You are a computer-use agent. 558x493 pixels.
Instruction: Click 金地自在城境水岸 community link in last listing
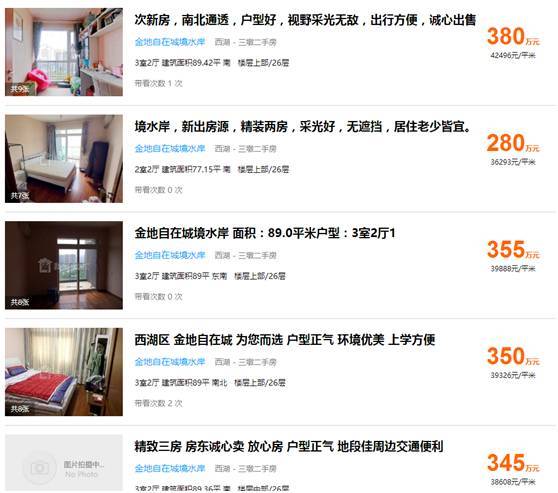(170, 468)
